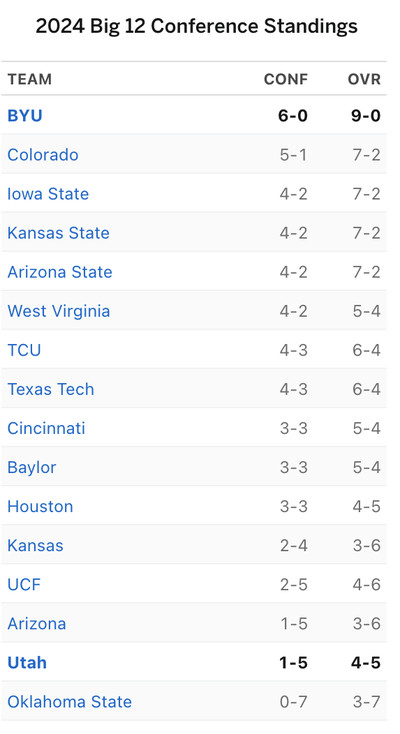This screenshot has height=734, width=400.
Task: Click the Arizona State team link
Action: tap(59, 272)
